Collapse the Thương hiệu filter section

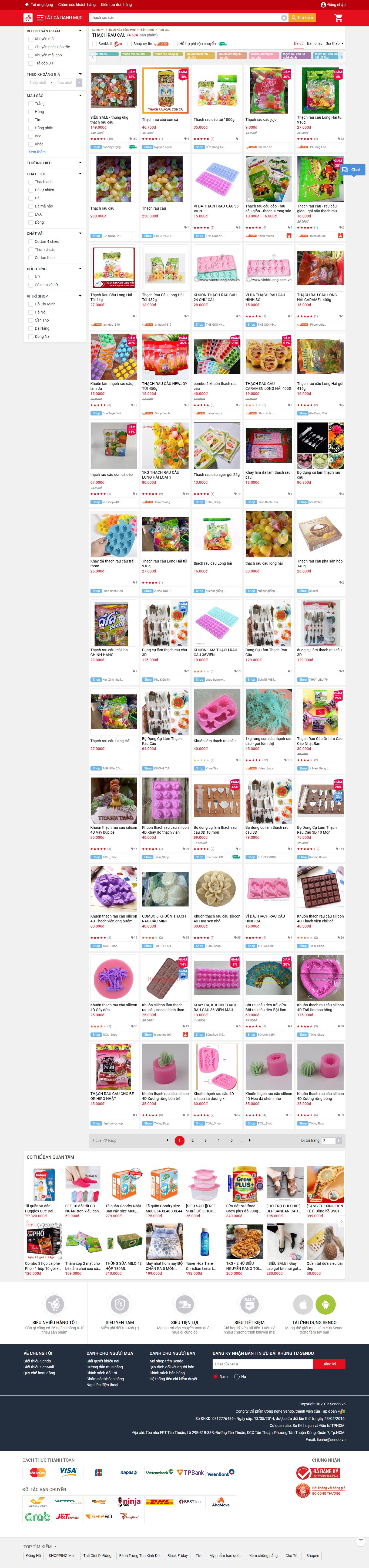tap(80, 162)
